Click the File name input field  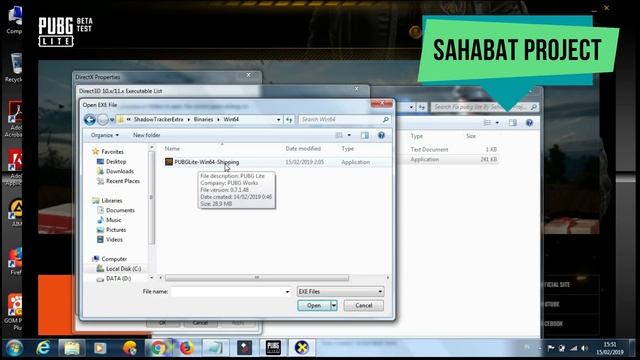pyautogui.click(x=227, y=291)
